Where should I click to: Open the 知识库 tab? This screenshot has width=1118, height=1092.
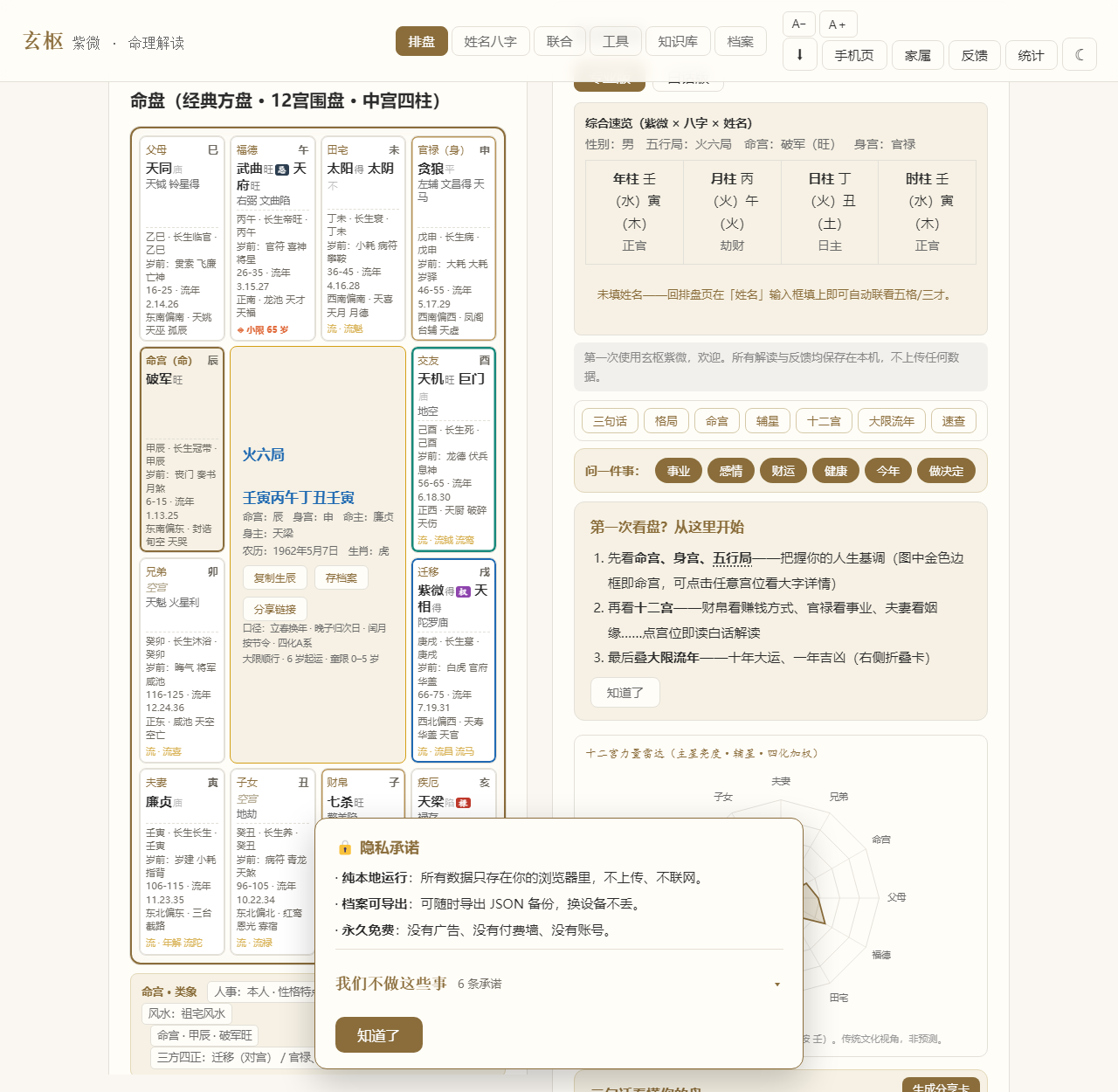(x=678, y=41)
